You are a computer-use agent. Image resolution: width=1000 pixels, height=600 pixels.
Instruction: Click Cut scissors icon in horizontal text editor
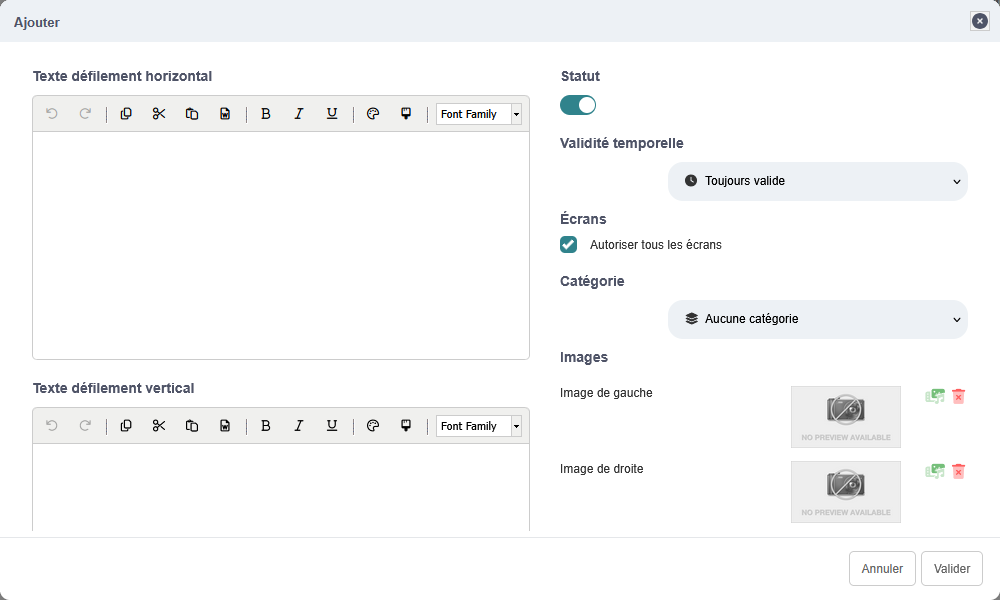pos(159,114)
